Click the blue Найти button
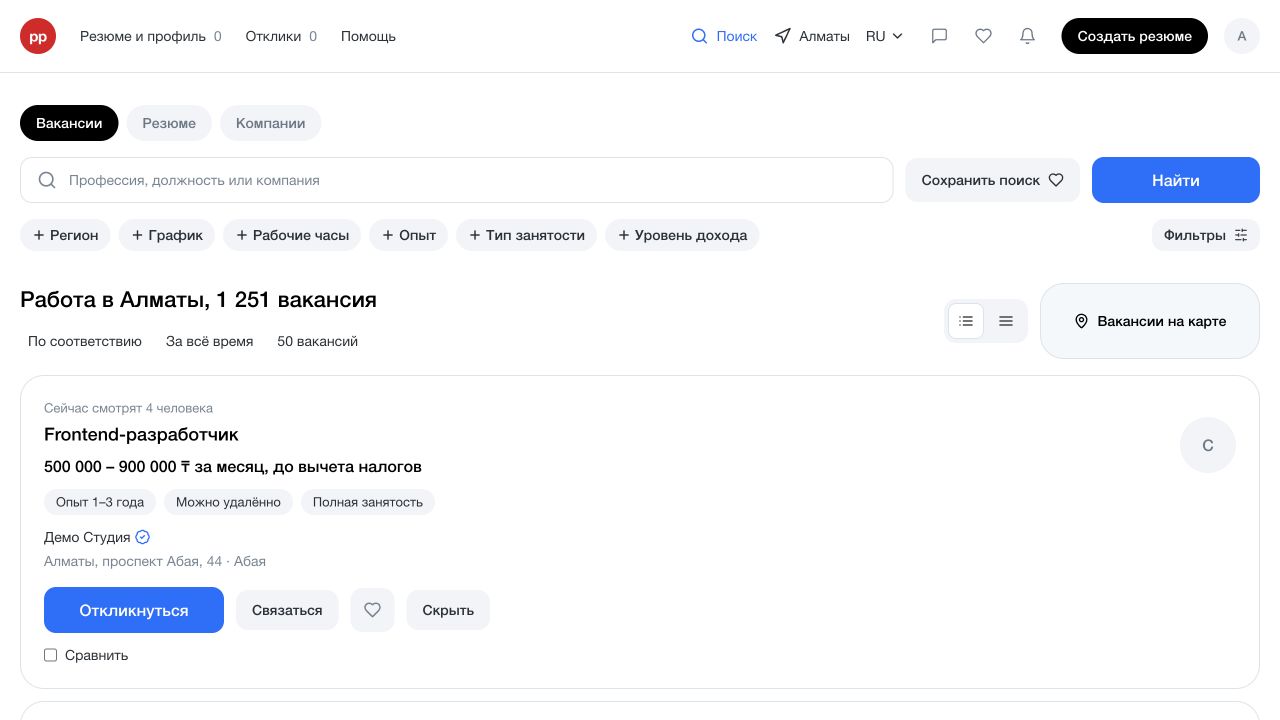1280x720 pixels. click(x=1176, y=180)
